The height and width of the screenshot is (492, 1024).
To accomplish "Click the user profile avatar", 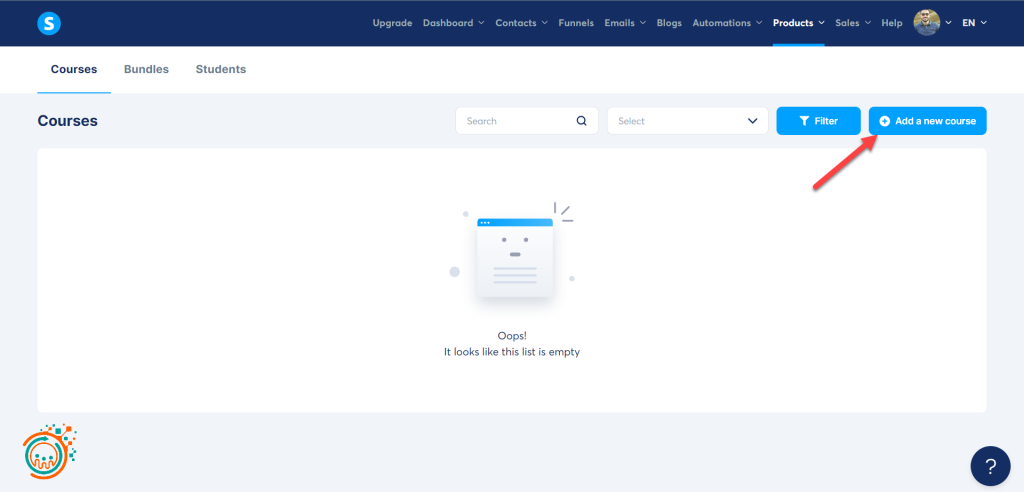I will point(927,23).
